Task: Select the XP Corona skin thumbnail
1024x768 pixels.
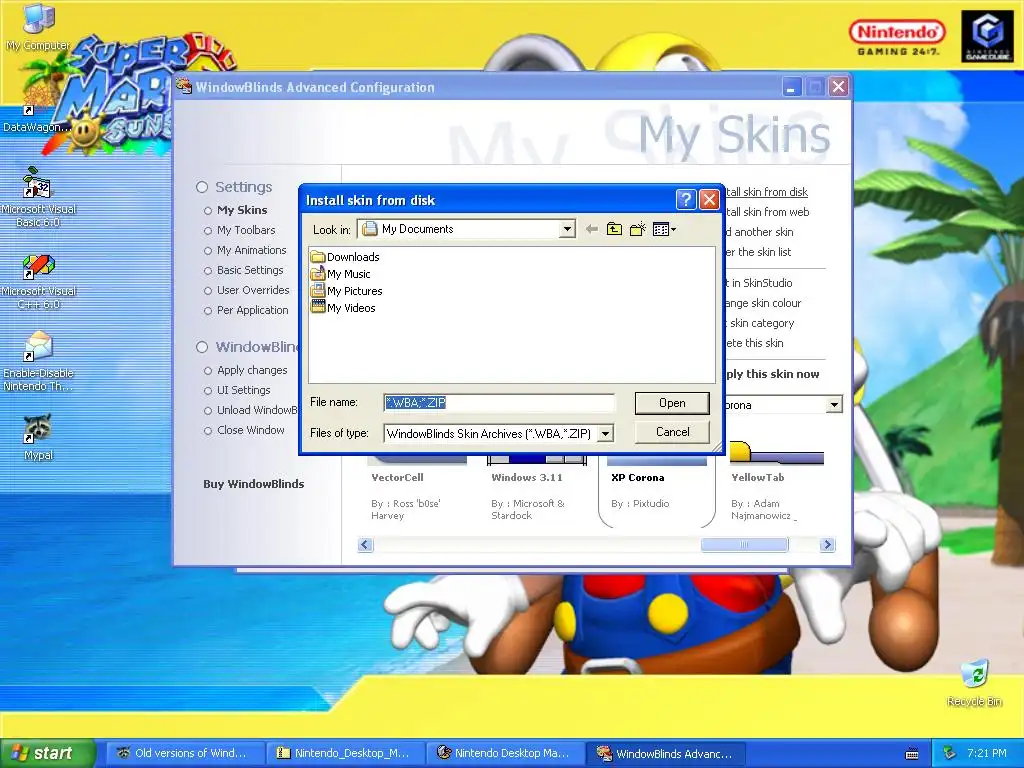Action: pos(656,490)
